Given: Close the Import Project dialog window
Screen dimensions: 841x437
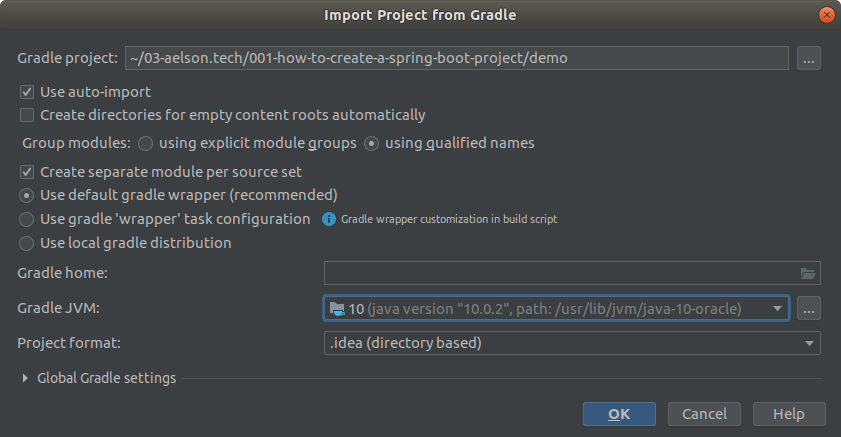Looking at the screenshot, I should coord(826,14).
